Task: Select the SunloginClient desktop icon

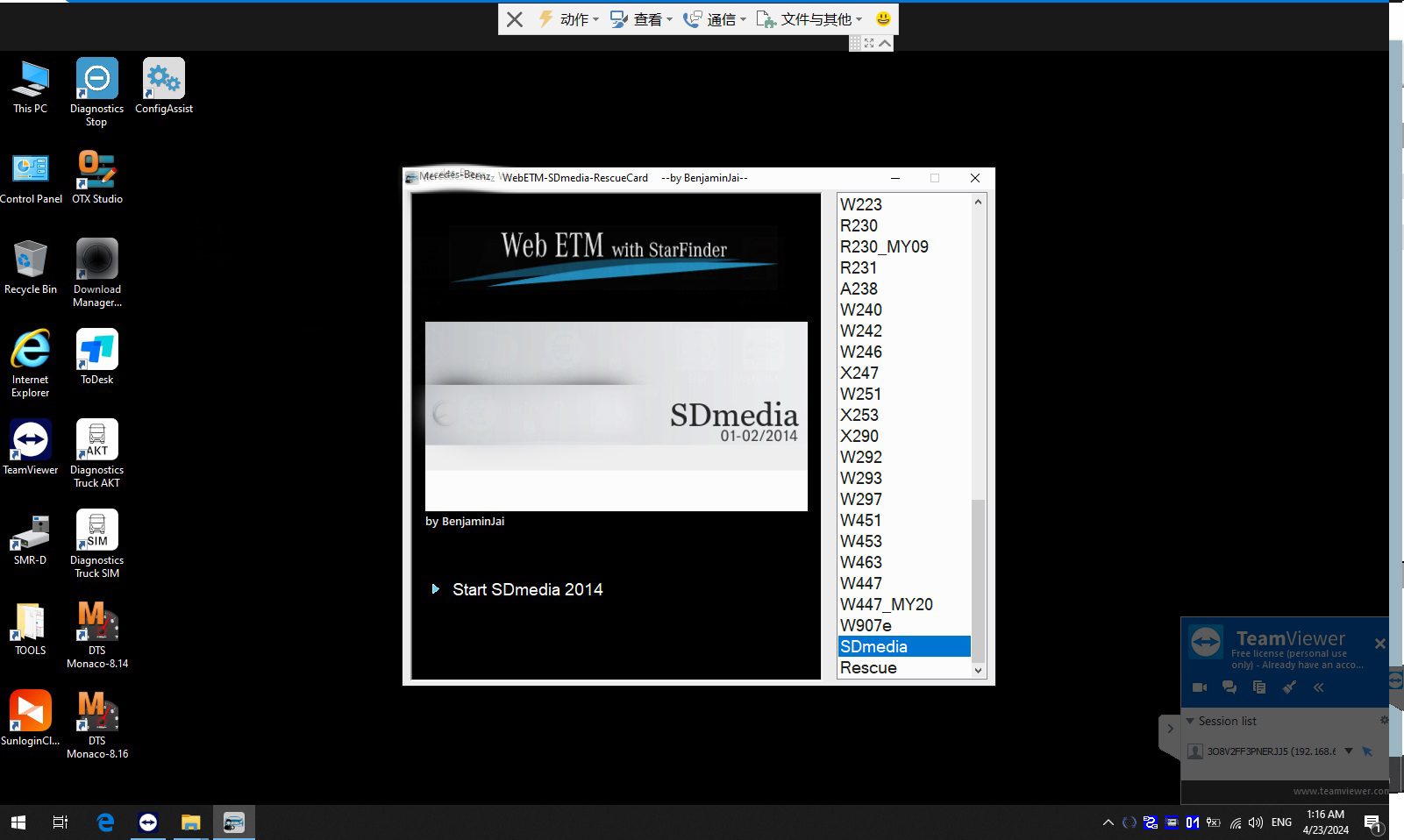Action: pyautogui.click(x=31, y=718)
